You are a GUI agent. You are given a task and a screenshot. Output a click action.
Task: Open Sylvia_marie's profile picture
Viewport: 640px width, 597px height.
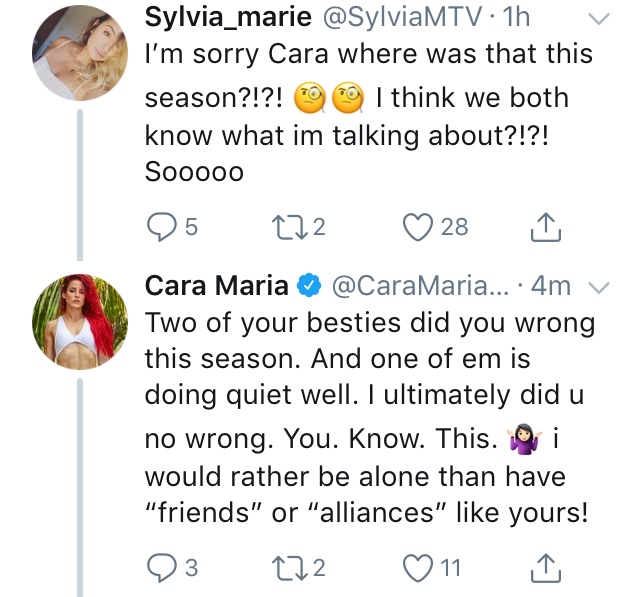click(x=80, y=53)
